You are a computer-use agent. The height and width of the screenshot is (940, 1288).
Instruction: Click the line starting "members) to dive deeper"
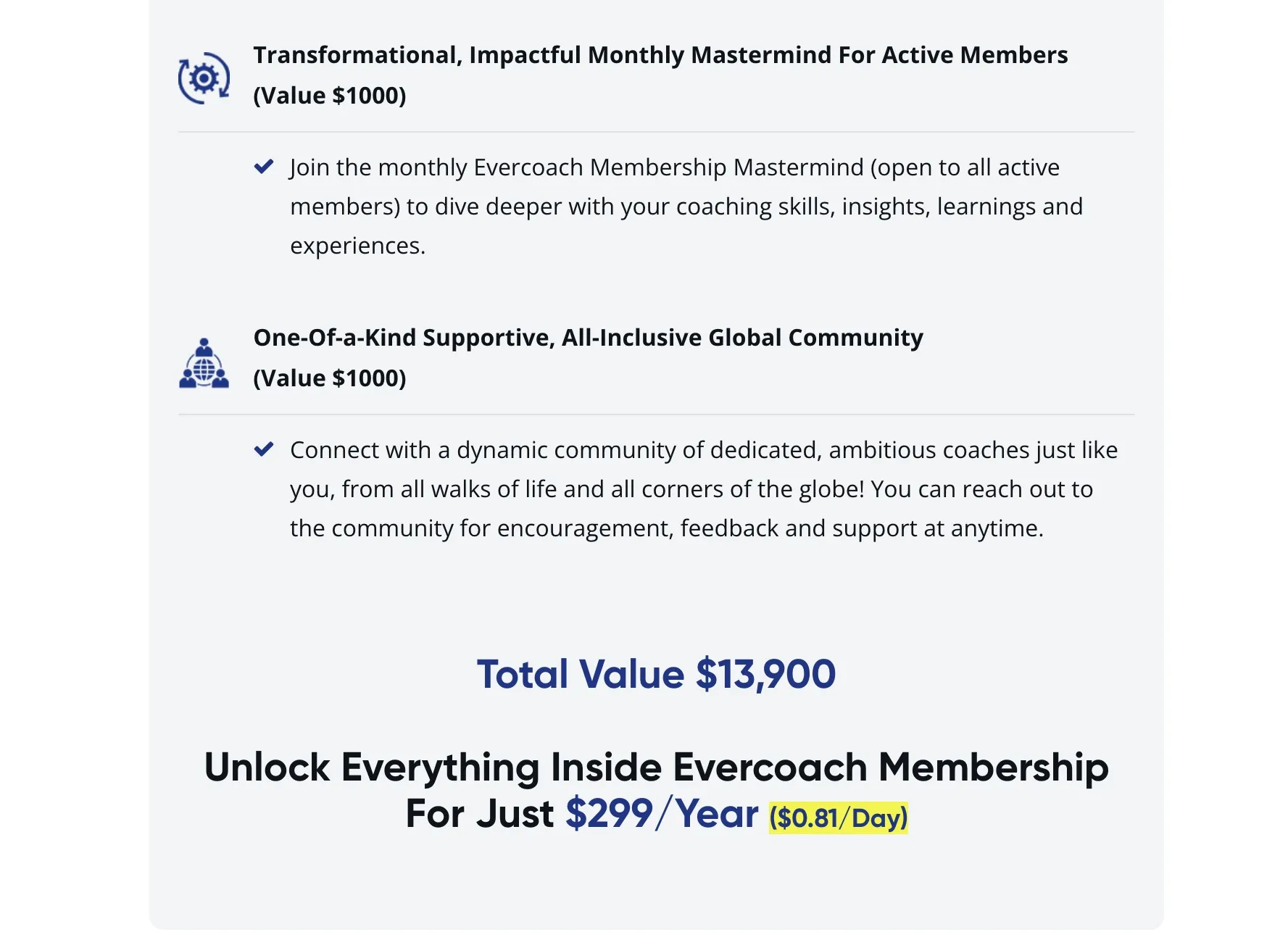[x=686, y=207]
